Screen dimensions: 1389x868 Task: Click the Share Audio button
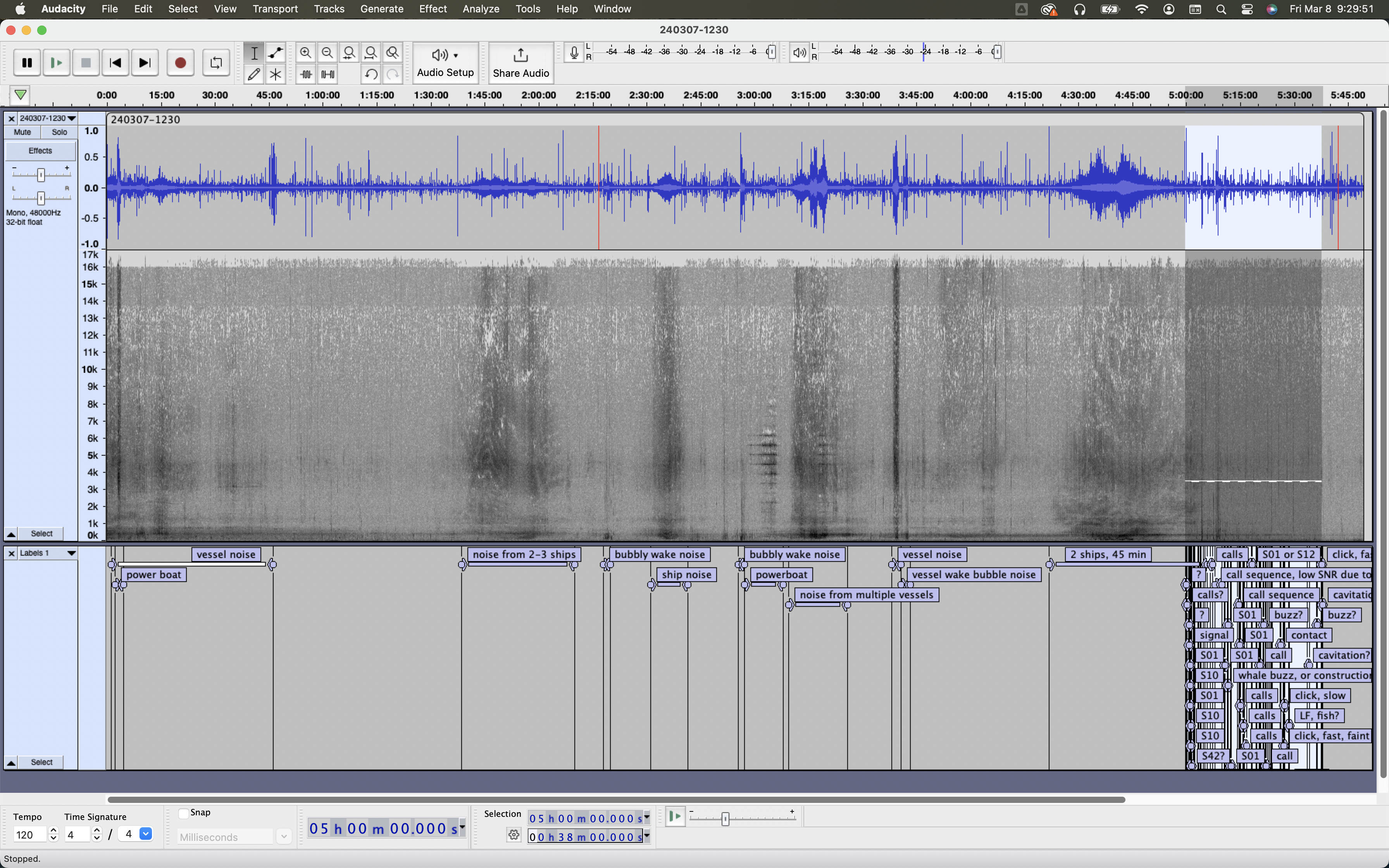[x=520, y=62]
